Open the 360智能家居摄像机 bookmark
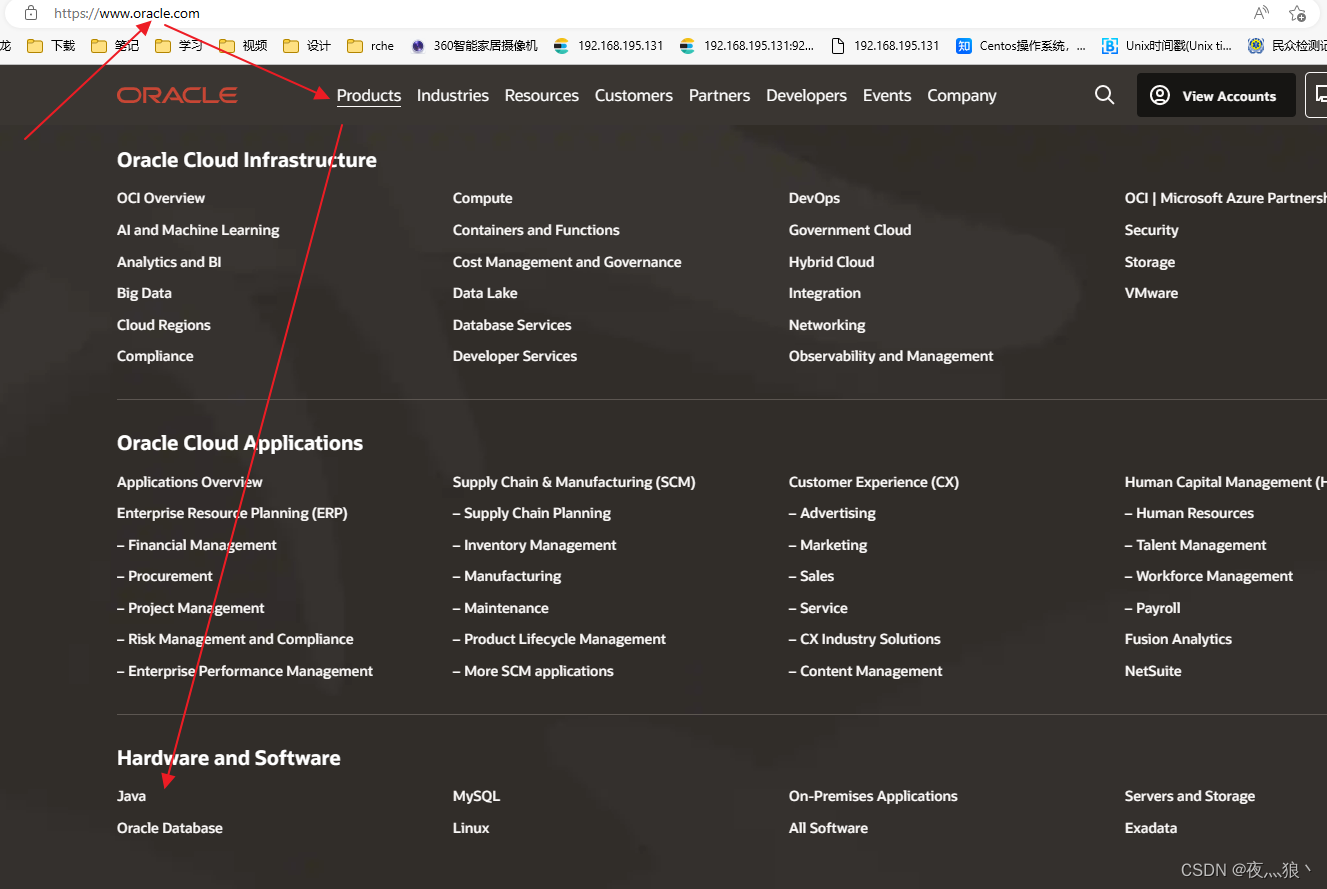1327x889 pixels. coord(474,45)
